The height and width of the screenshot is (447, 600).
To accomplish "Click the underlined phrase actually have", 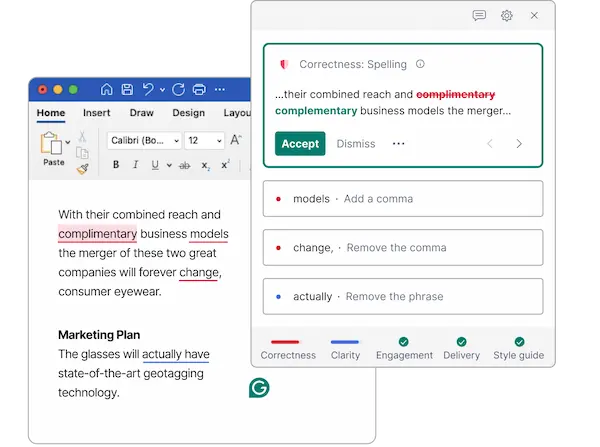I will pos(176,354).
